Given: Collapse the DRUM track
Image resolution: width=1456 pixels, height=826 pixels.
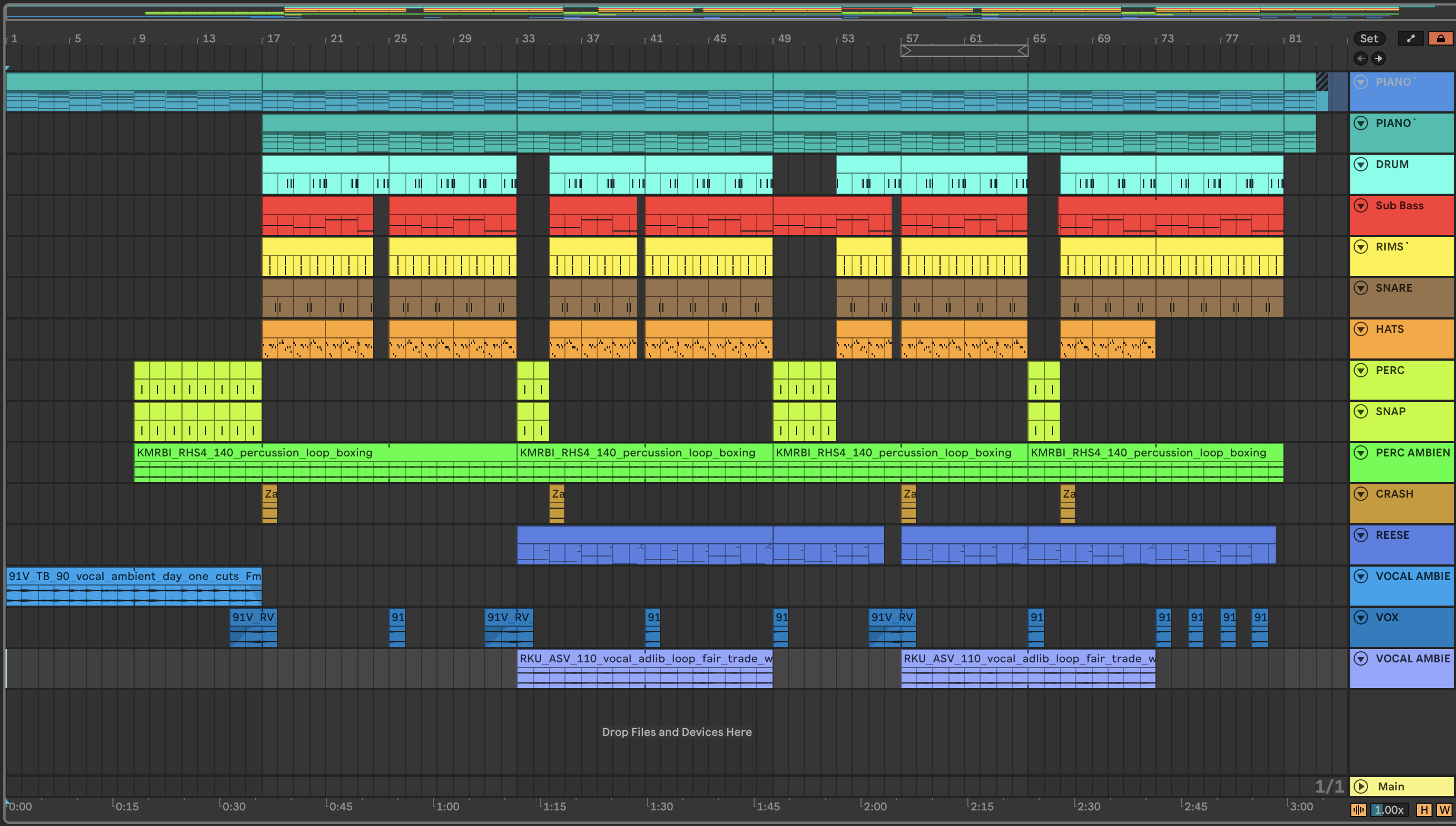Looking at the screenshot, I should (1361, 165).
